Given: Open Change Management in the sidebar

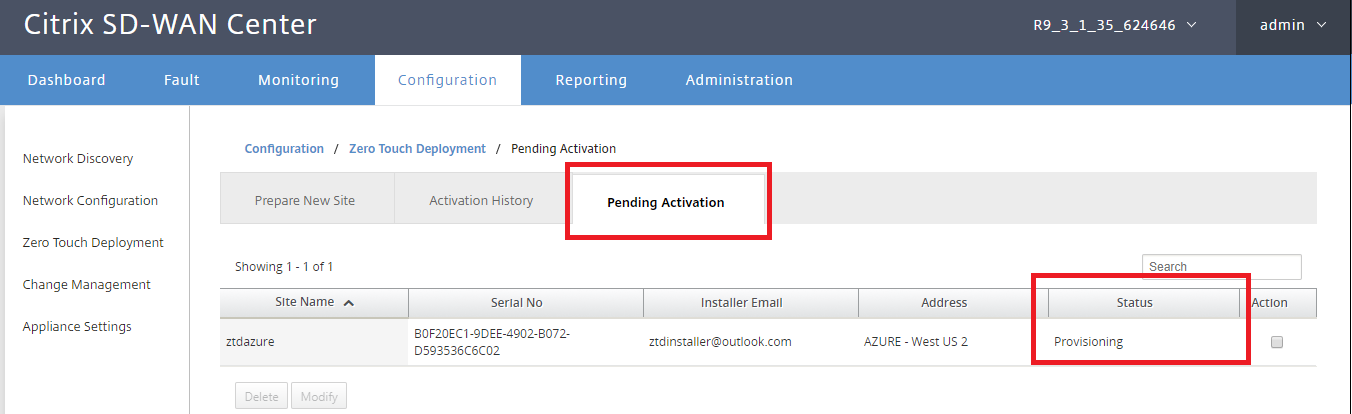Looking at the screenshot, I should pos(87,285).
